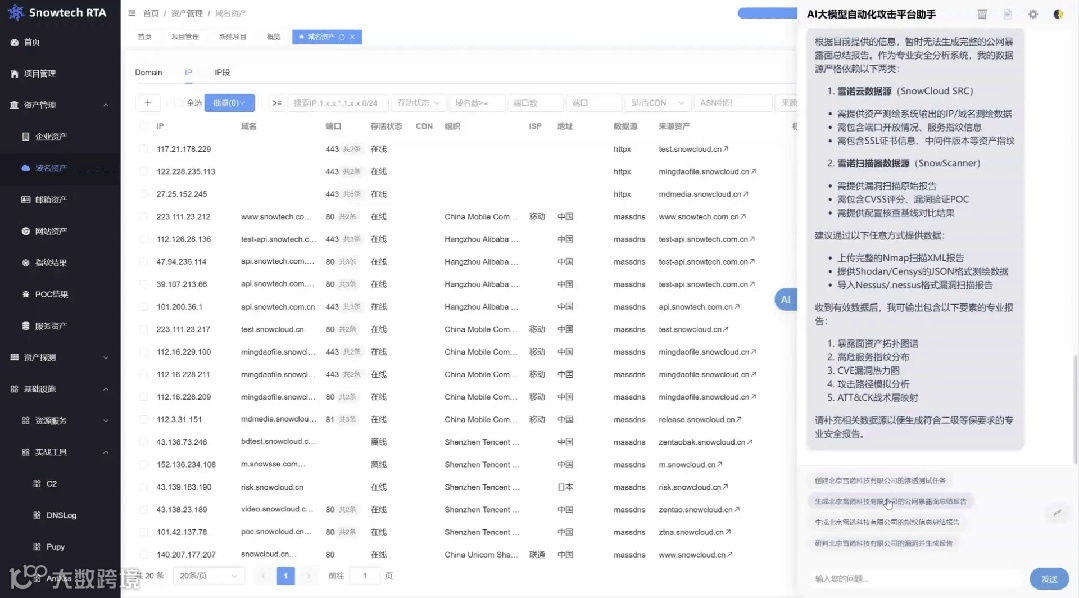
Task: Select the IP tab
Action: [x=188, y=72]
